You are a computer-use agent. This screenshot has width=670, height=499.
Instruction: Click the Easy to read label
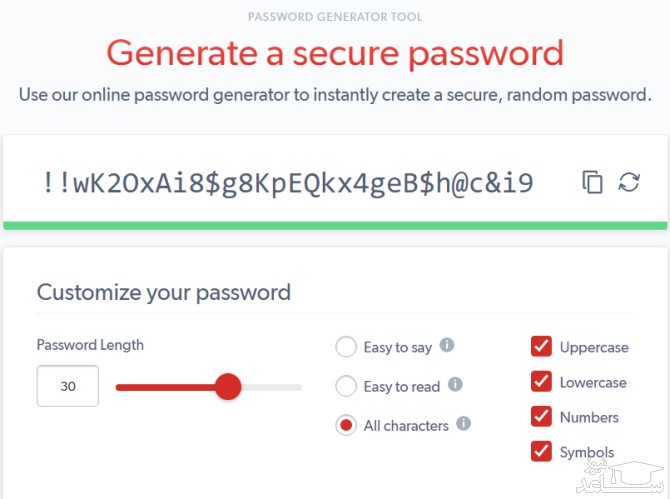tap(401, 386)
